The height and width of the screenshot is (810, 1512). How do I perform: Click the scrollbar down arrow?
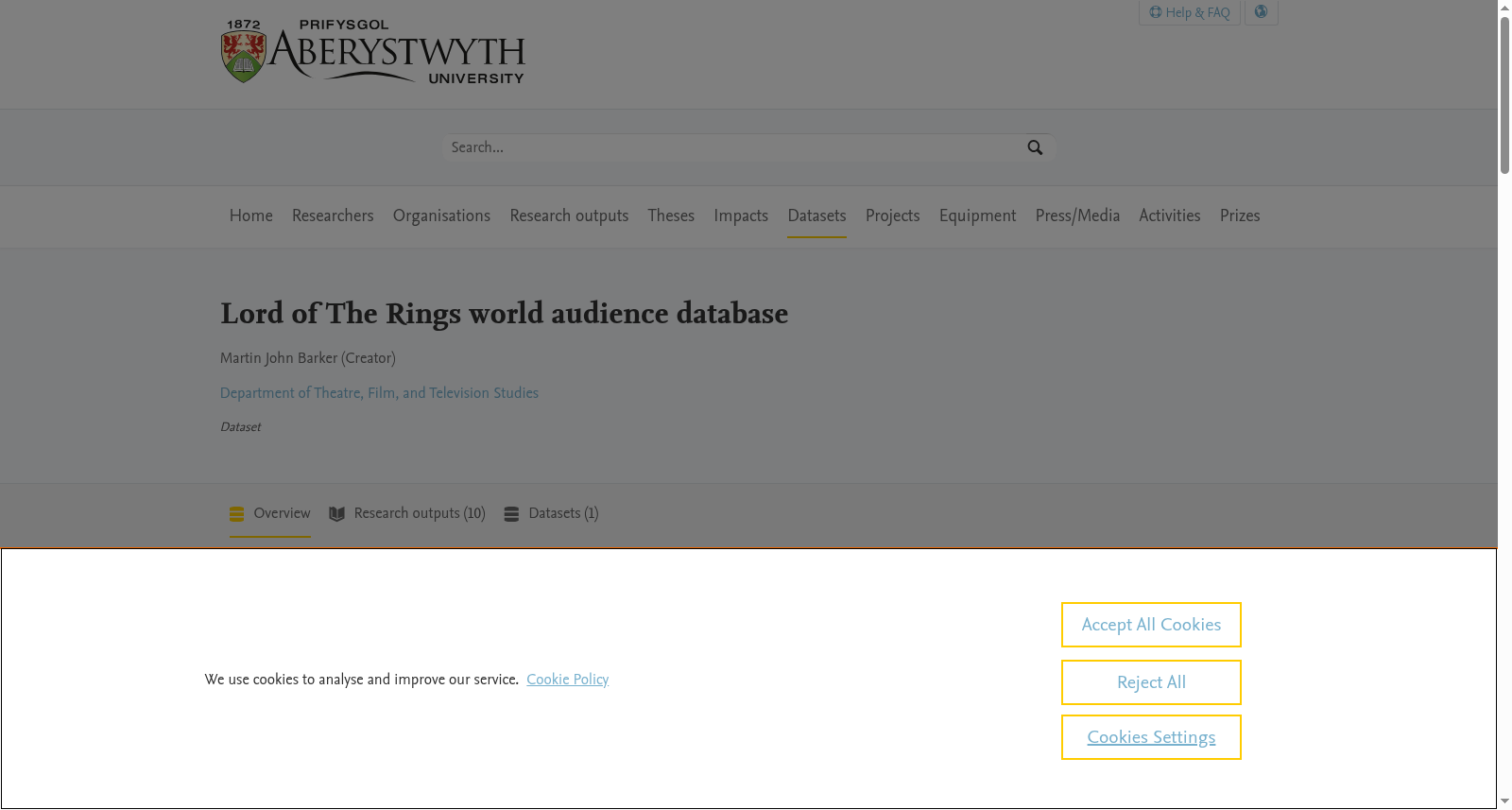[1504, 802]
